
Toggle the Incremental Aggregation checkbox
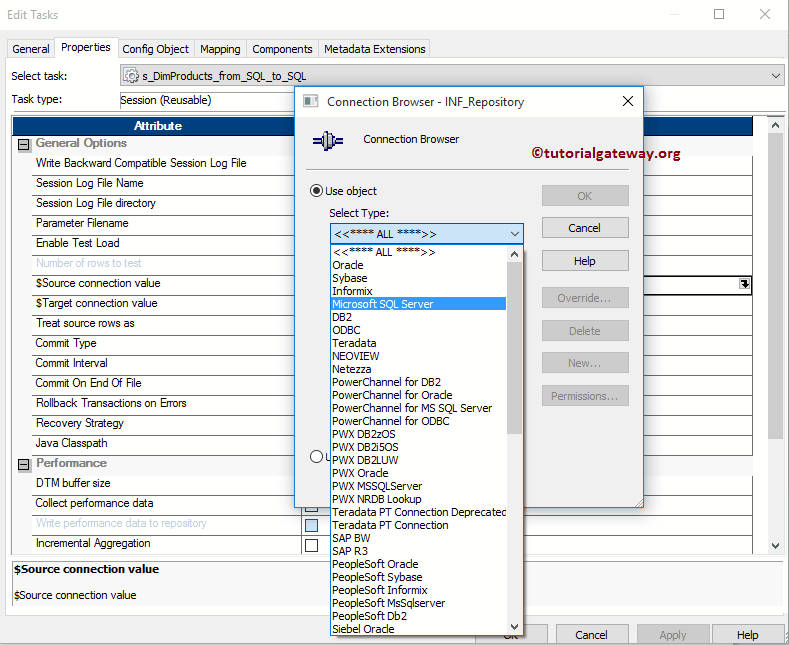click(x=311, y=545)
